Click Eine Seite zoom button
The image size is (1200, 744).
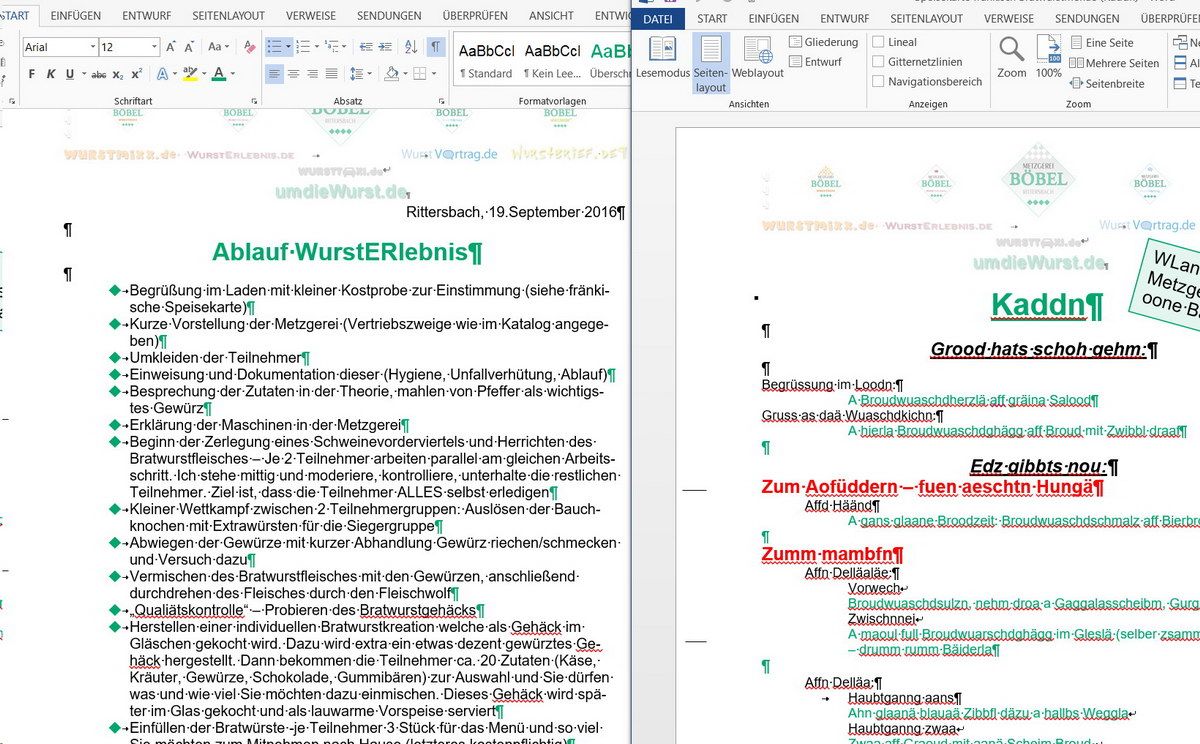(1101, 42)
